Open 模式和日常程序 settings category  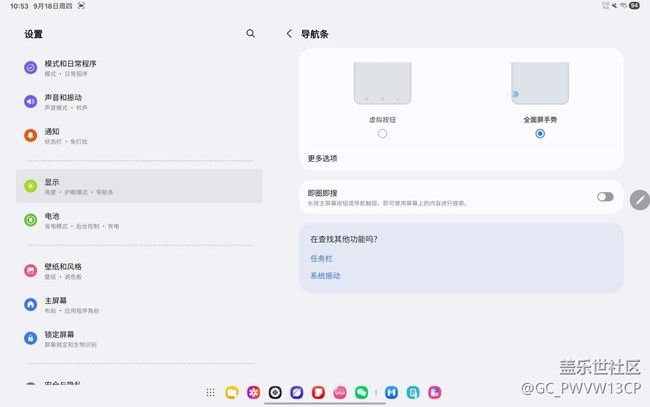(70, 68)
